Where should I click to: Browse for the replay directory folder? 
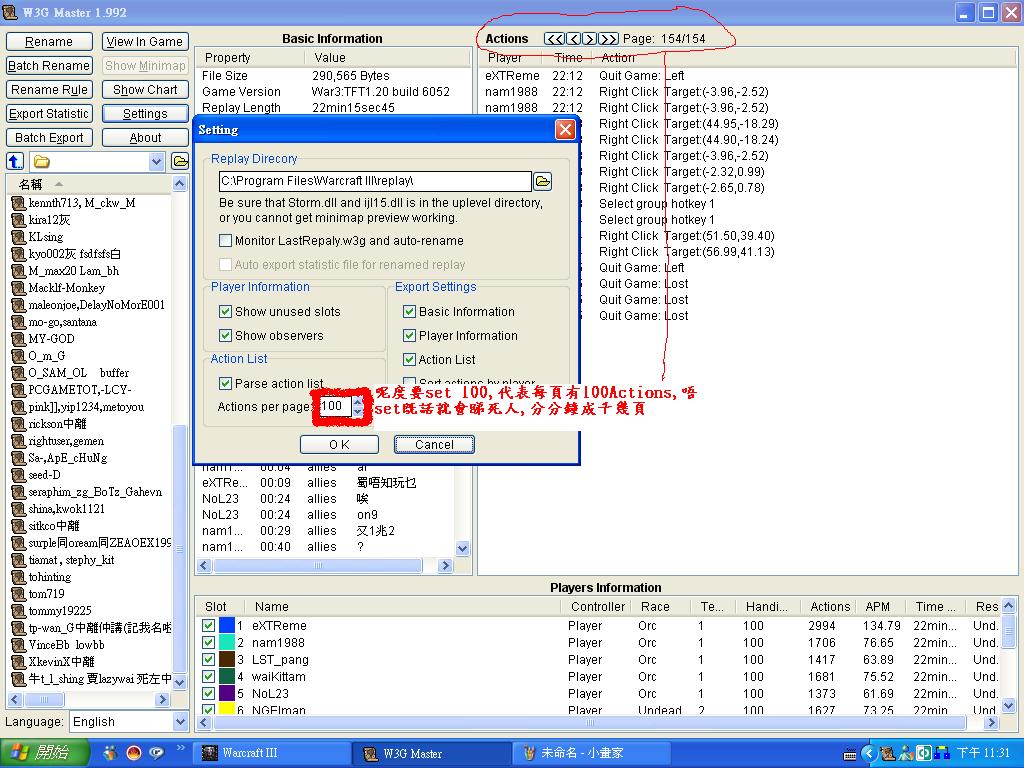point(542,181)
